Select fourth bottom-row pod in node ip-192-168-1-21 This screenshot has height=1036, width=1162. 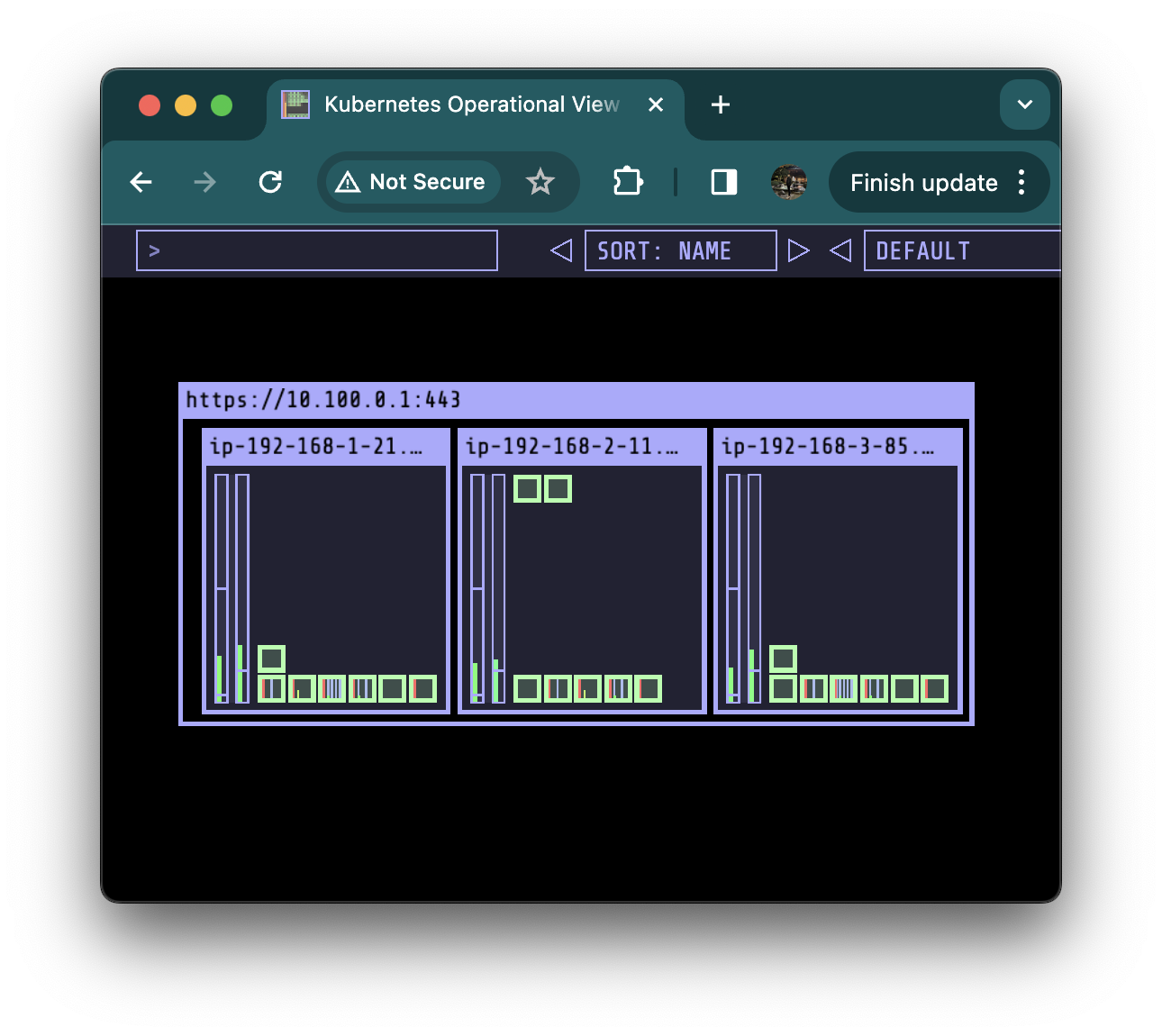(x=362, y=689)
